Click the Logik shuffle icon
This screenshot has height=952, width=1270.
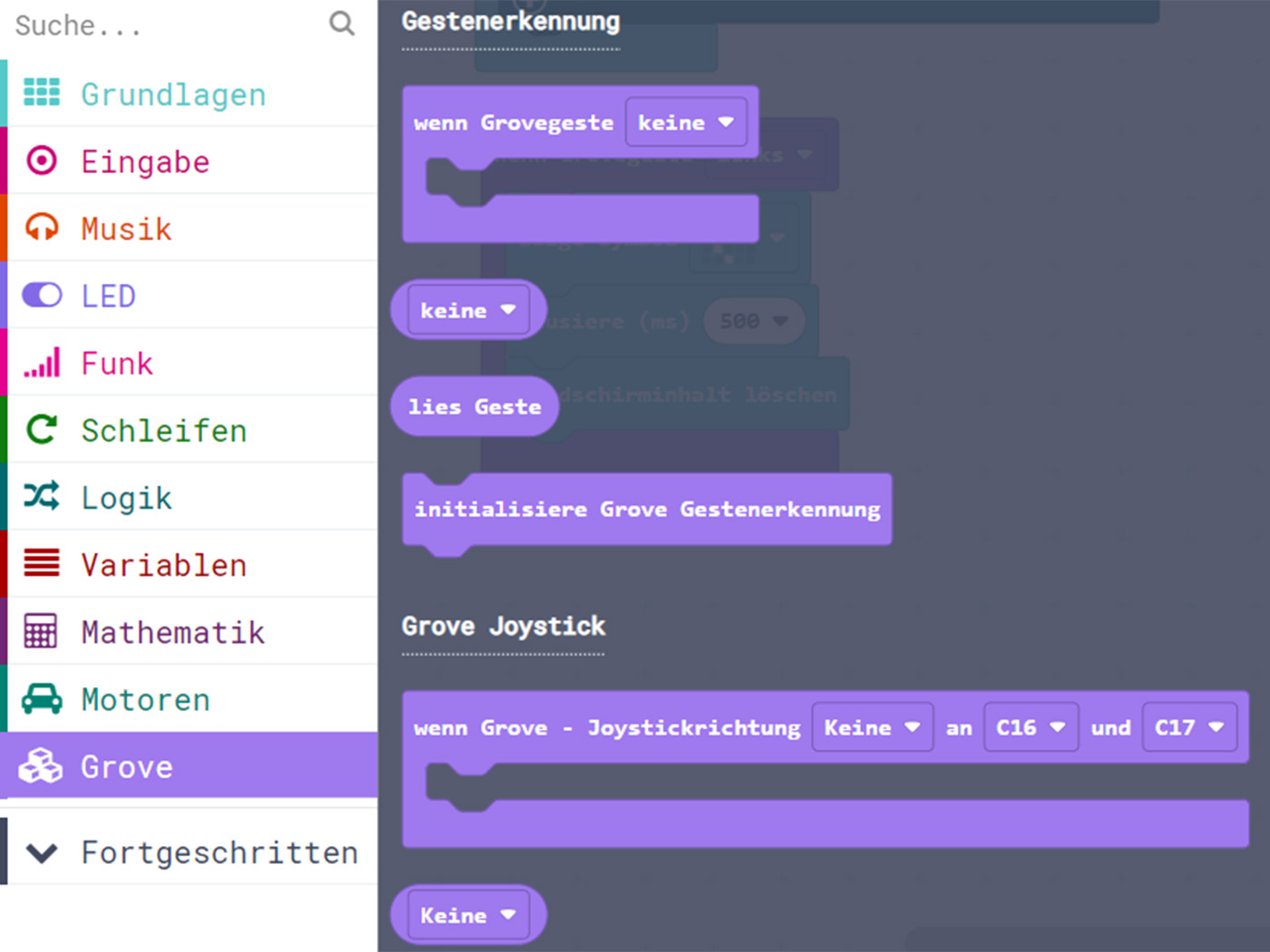[42, 497]
